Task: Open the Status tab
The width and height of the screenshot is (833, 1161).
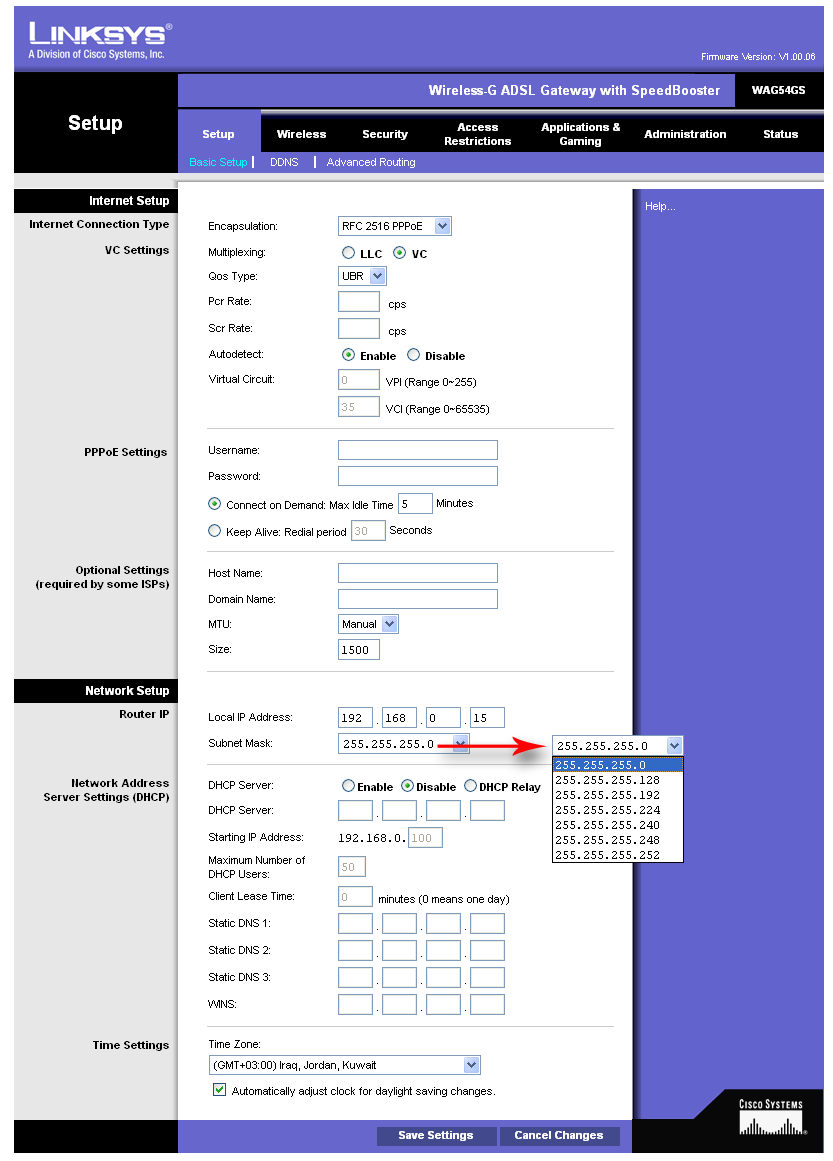Action: (x=780, y=134)
